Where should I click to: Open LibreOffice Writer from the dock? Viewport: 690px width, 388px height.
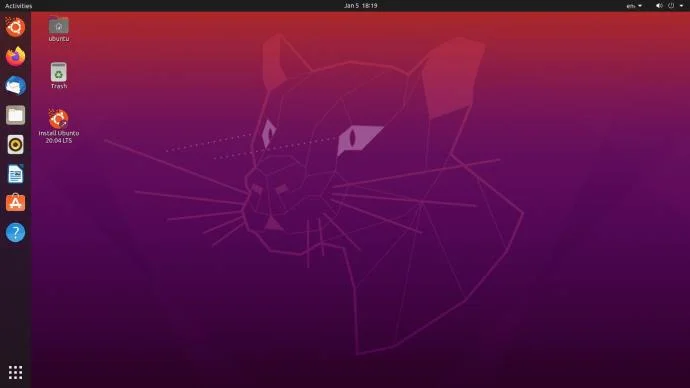pos(15,174)
